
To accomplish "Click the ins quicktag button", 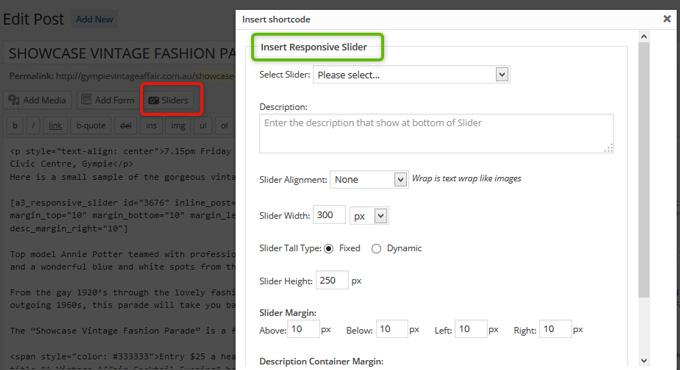I will pos(151,126).
